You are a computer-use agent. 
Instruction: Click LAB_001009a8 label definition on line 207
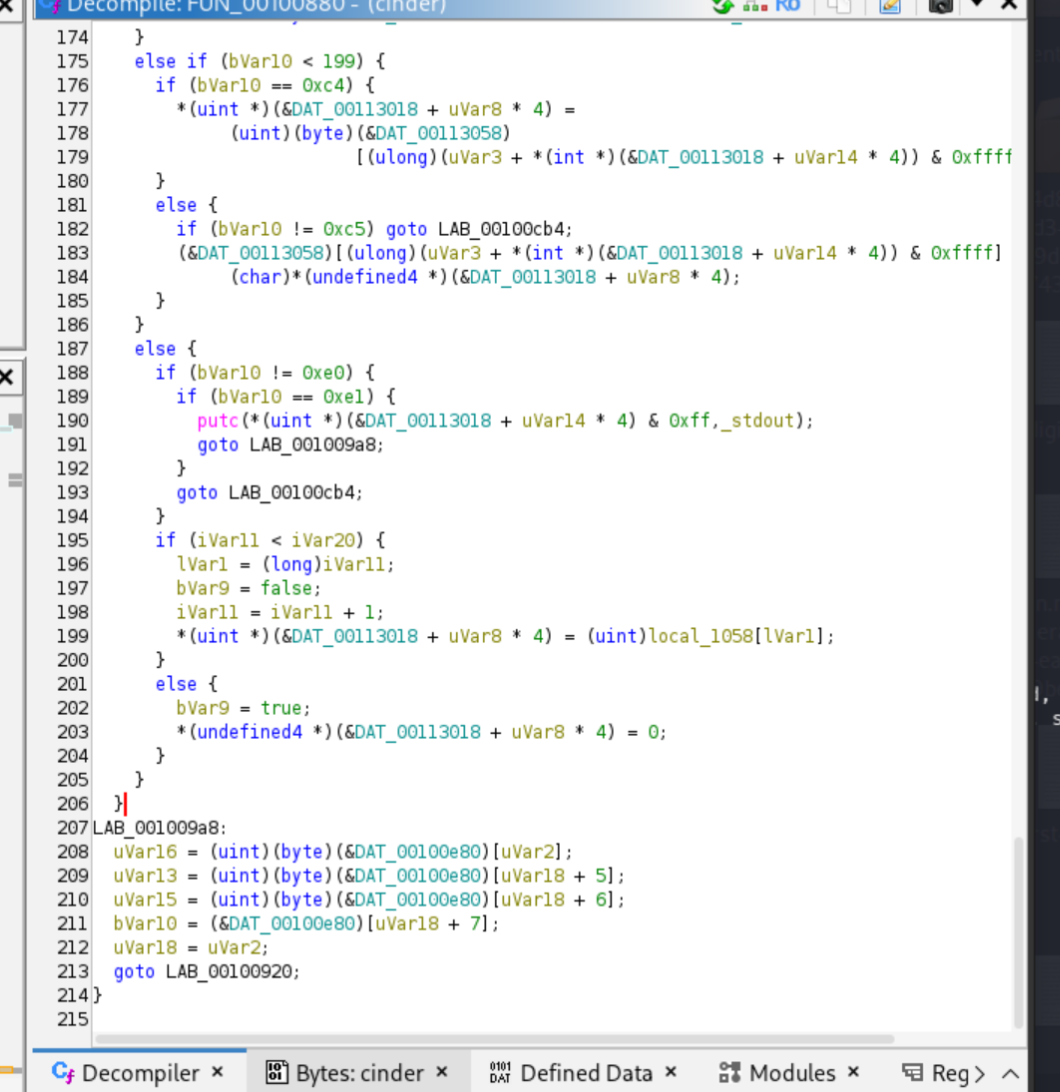pyautogui.click(x=156, y=828)
